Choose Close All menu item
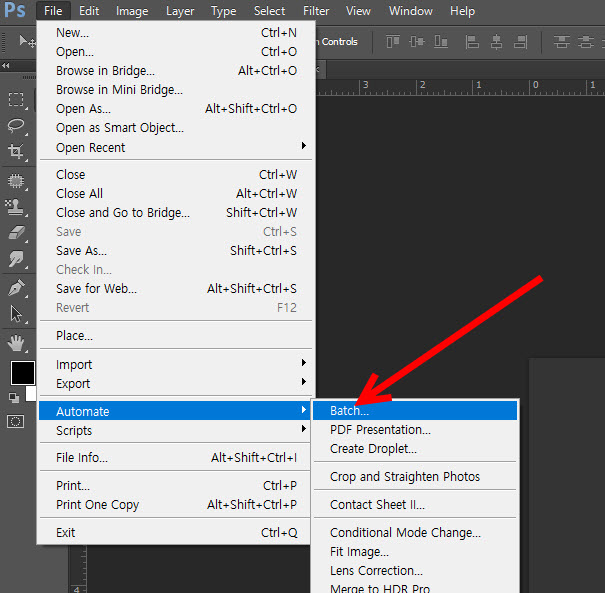 [176, 193]
